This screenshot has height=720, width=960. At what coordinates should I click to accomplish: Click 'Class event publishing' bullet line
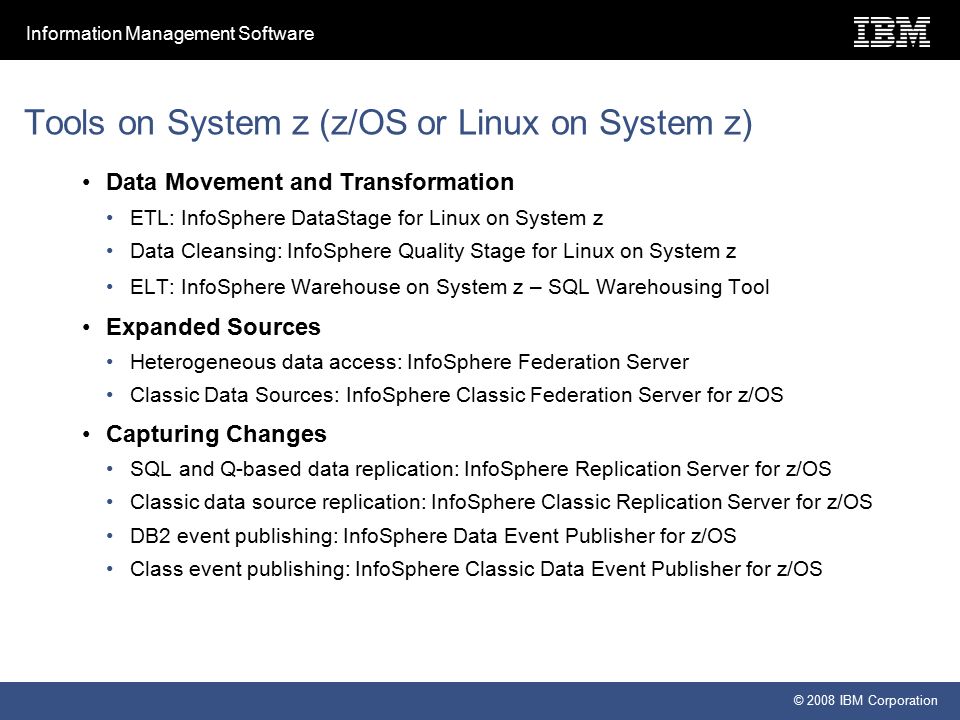click(476, 569)
